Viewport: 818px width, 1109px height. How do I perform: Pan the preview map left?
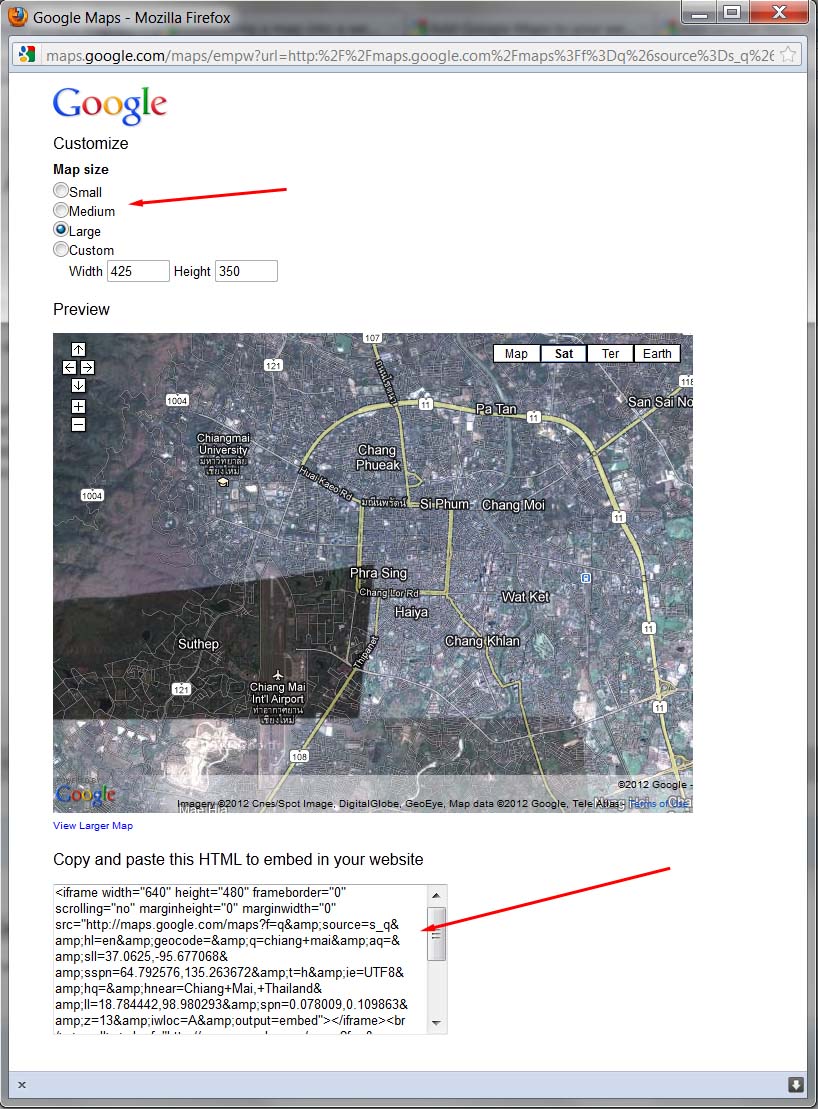point(69,368)
